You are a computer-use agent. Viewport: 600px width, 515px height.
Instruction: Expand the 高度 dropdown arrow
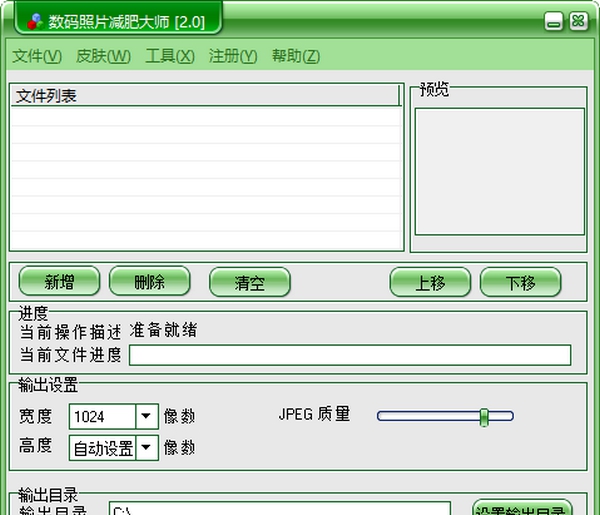pyautogui.click(x=146, y=447)
